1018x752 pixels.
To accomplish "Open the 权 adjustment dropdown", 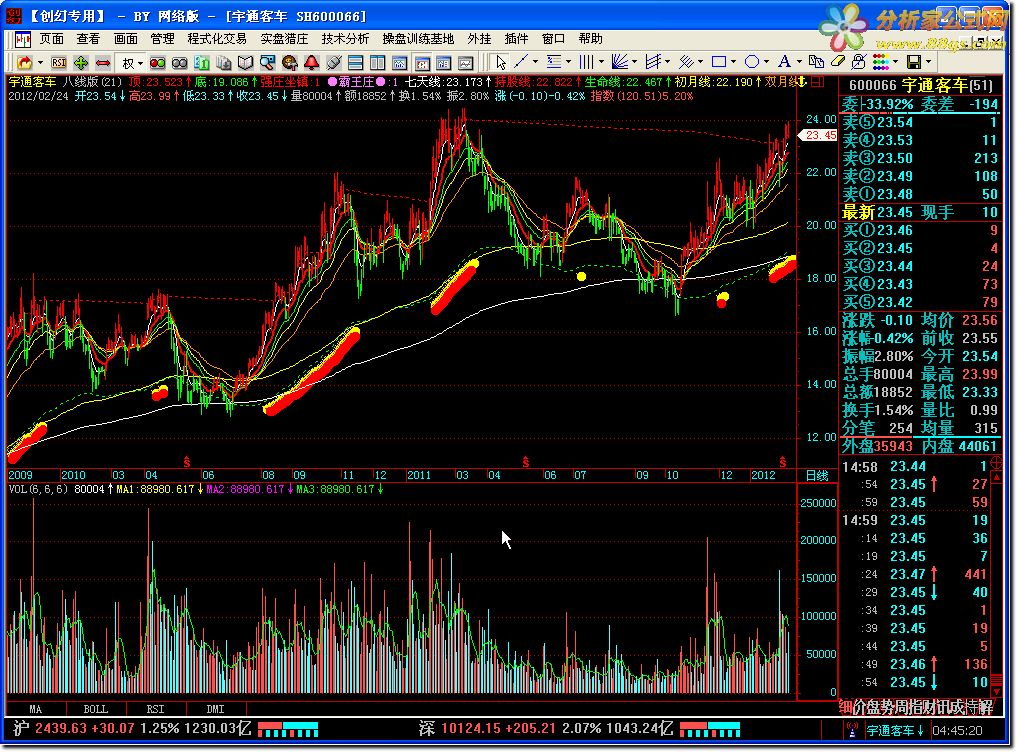I will (x=132, y=63).
